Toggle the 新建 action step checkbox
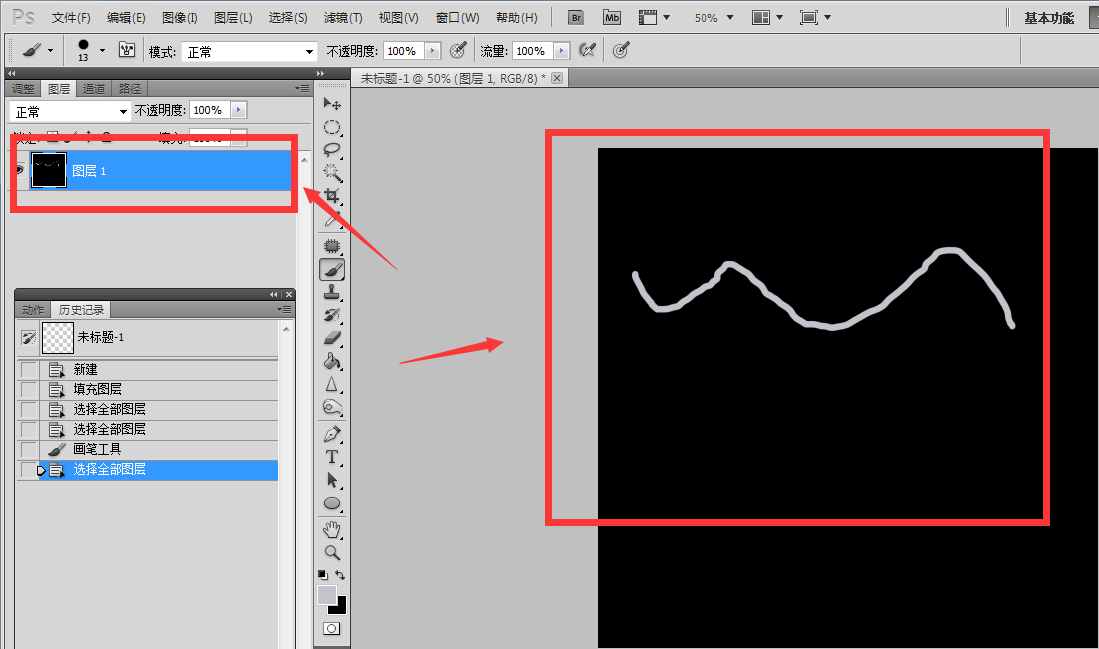Viewport: 1099px width, 649px height. (29, 369)
